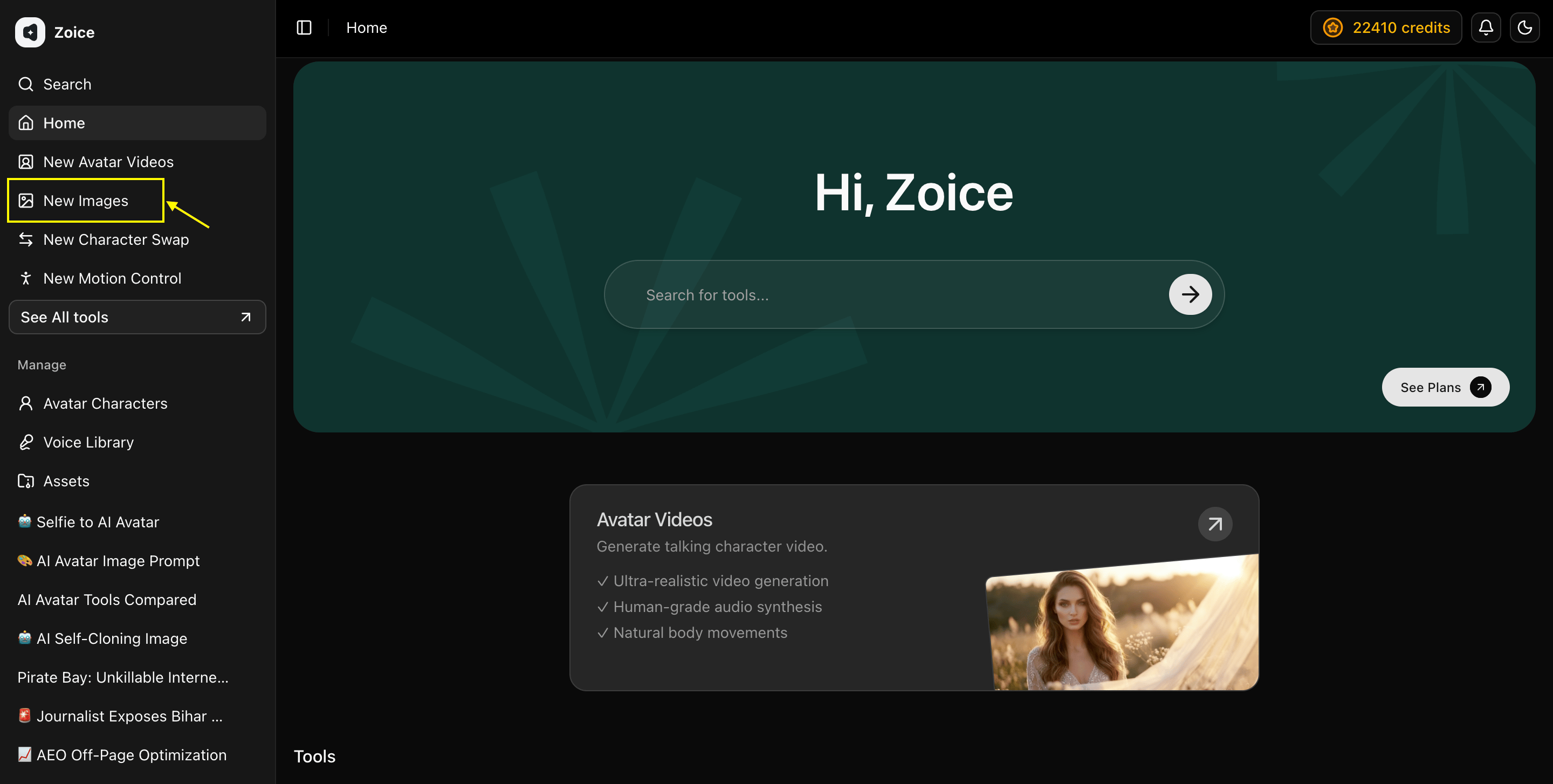Image resolution: width=1553 pixels, height=784 pixels.
Task: Open AI Avatar Image Prompt entry
Action: click(138, 560)
